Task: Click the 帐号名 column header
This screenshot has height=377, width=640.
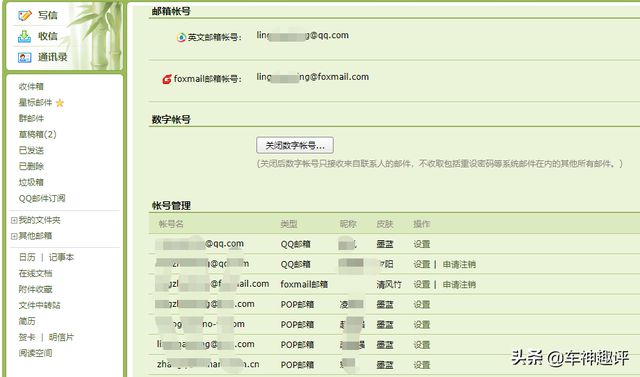Action: (171, 224)
